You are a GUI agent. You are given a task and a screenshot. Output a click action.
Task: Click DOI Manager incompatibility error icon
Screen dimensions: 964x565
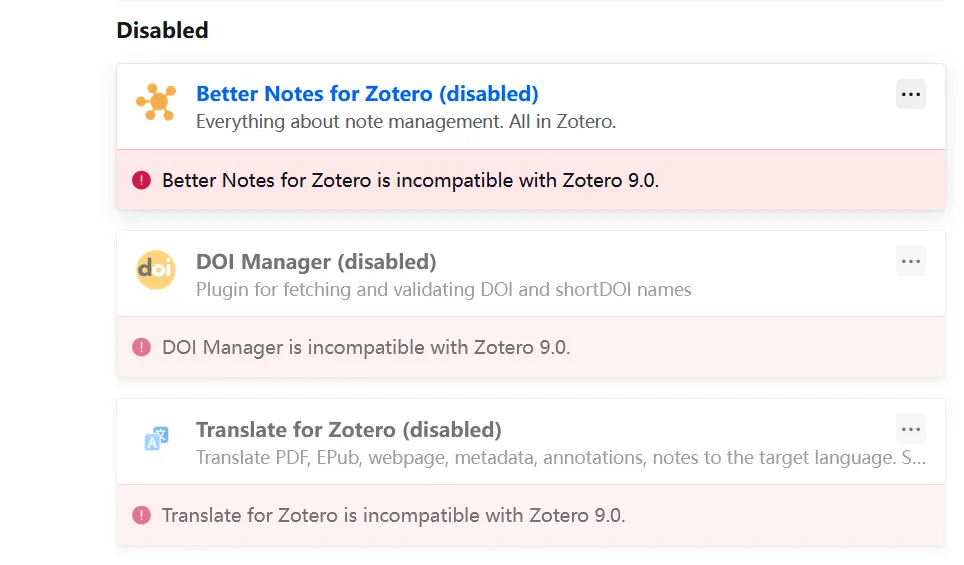[141, 347]
